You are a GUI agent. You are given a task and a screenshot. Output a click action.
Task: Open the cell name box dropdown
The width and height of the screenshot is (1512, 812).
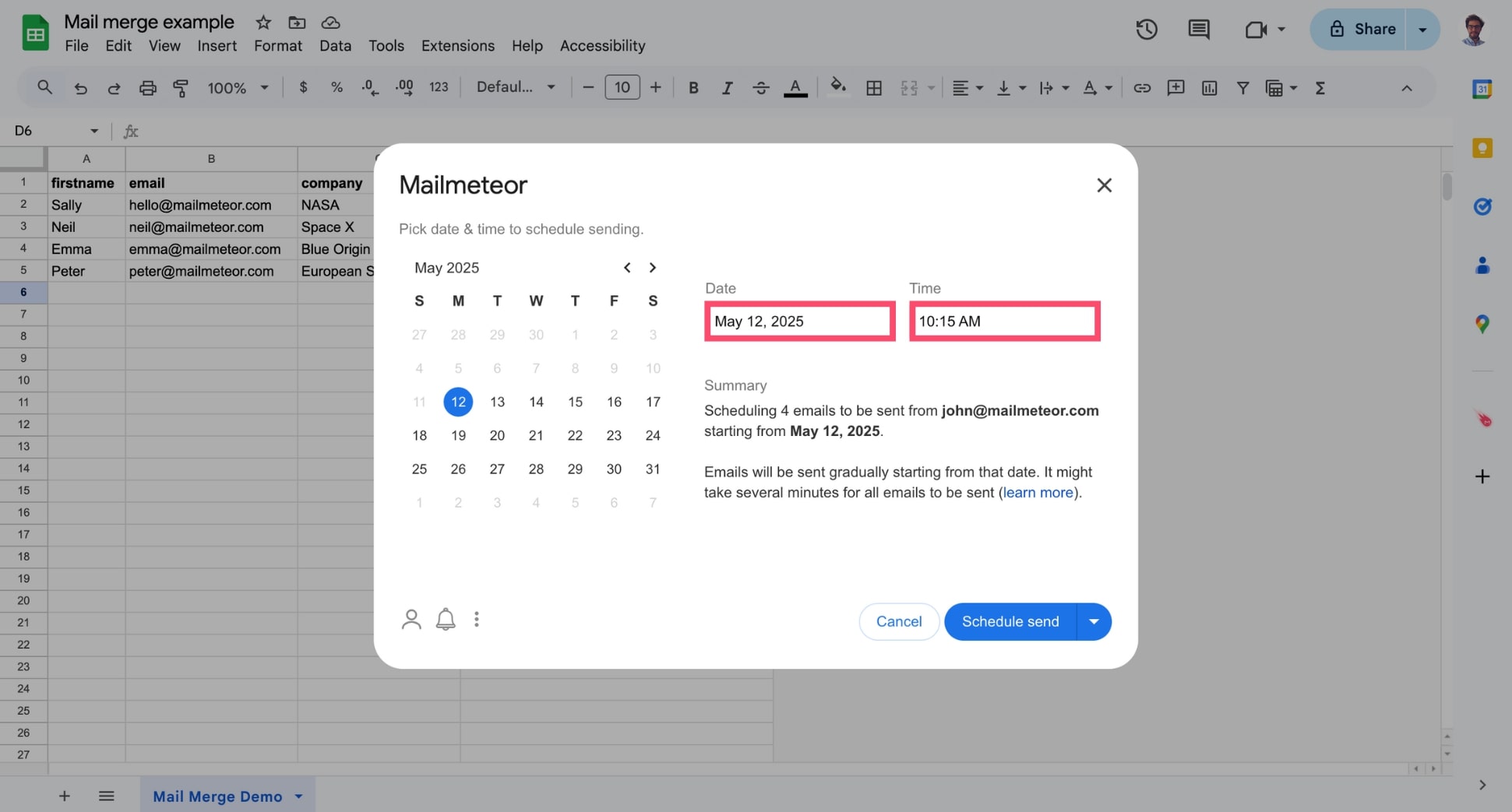(x=94, y=131)
